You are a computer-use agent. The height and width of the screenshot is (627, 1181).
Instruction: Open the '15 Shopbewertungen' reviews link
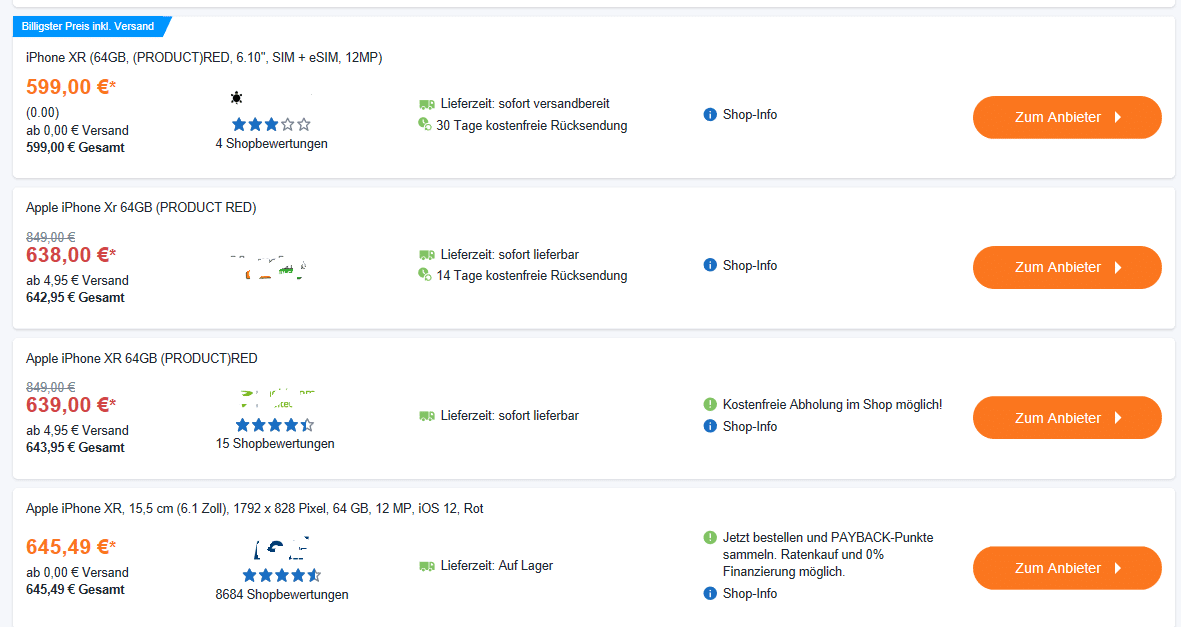(275, 444)
